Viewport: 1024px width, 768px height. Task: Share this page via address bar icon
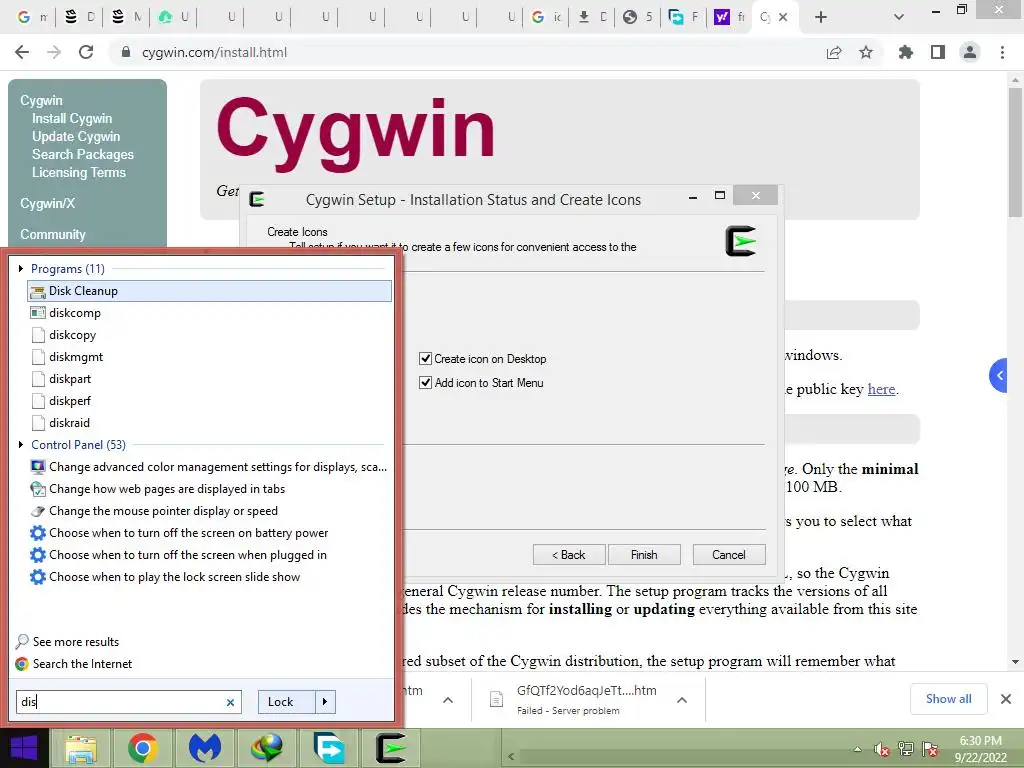pyautogui.click(x=834, y=52)
